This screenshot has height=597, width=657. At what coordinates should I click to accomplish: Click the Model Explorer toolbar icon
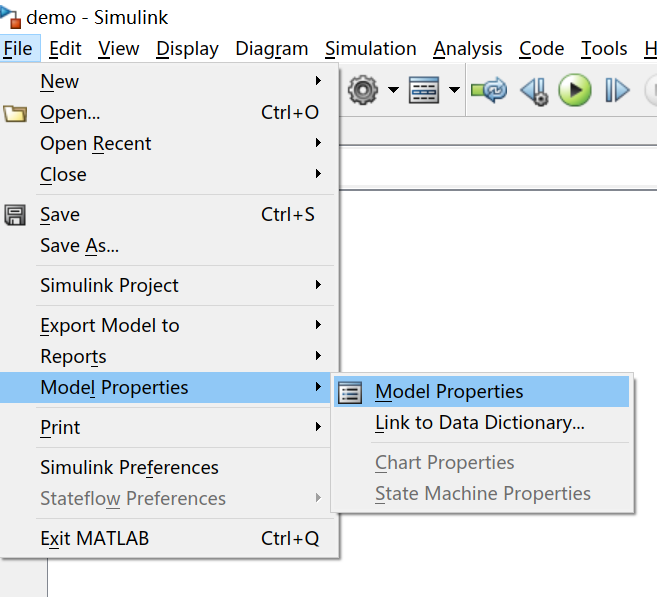pyautogui.click(x=424, y=90)
